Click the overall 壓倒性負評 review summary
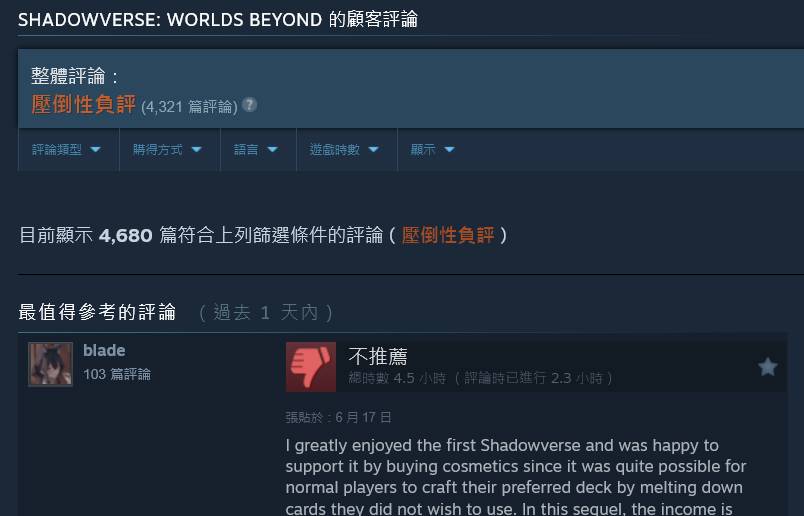This screenshot has height=516, width=804. pyautogui.click(x=84, y=105)
